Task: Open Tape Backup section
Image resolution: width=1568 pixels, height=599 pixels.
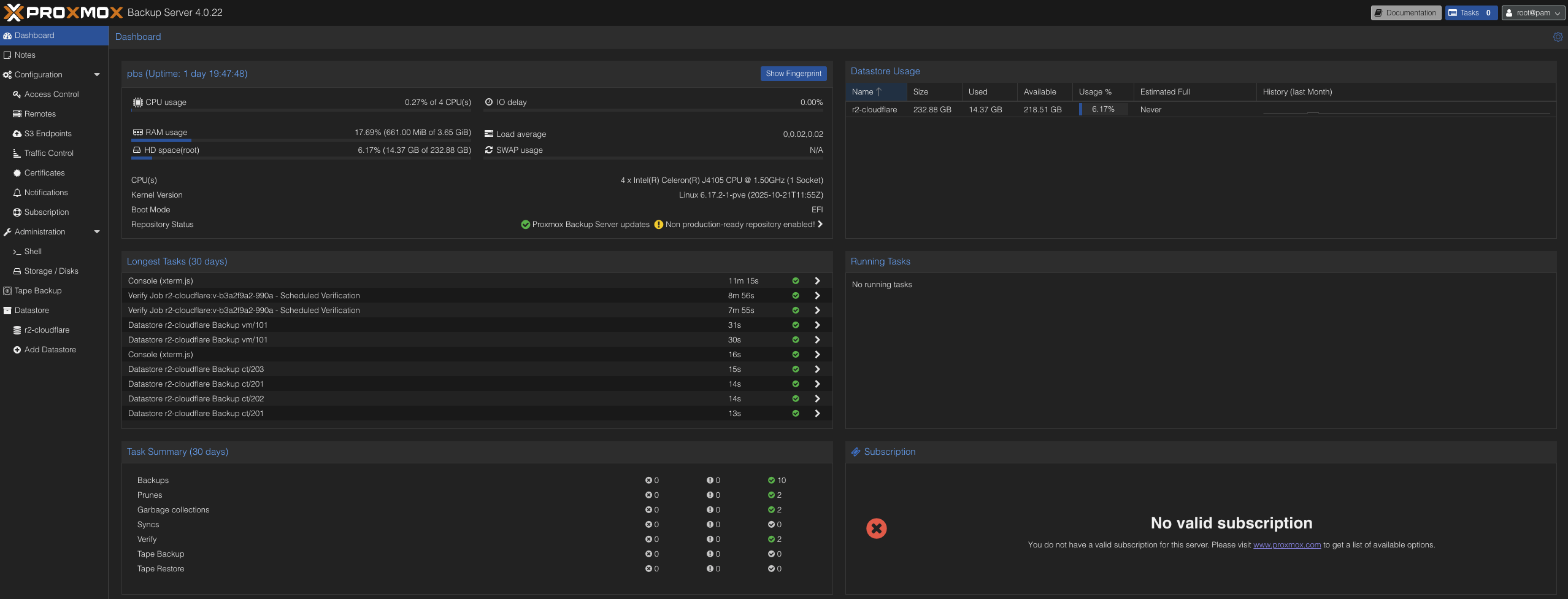Action: (x=37, y=291)
